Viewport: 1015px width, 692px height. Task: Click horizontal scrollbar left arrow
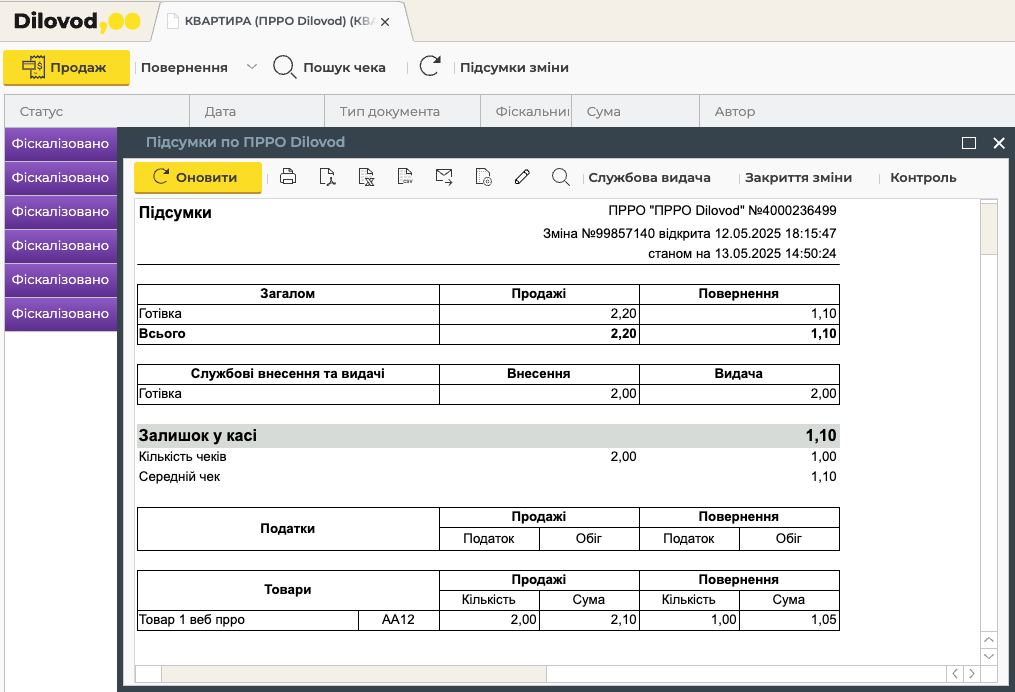pos(955,674)
